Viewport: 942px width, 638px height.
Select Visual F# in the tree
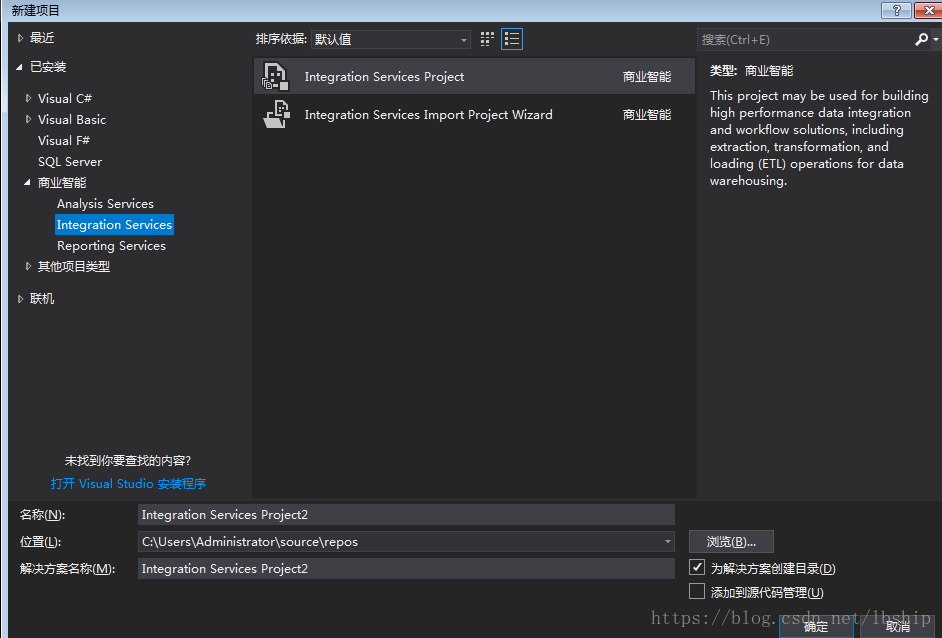click(64, 141)
